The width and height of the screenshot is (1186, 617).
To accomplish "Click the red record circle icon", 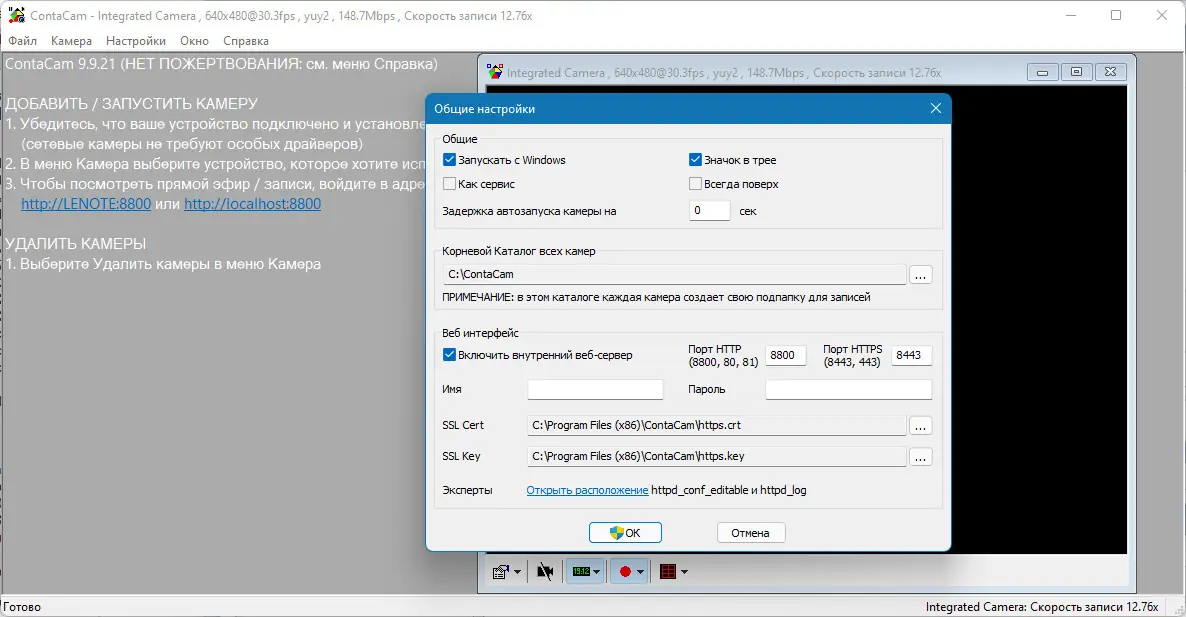I will click(625, 572).
